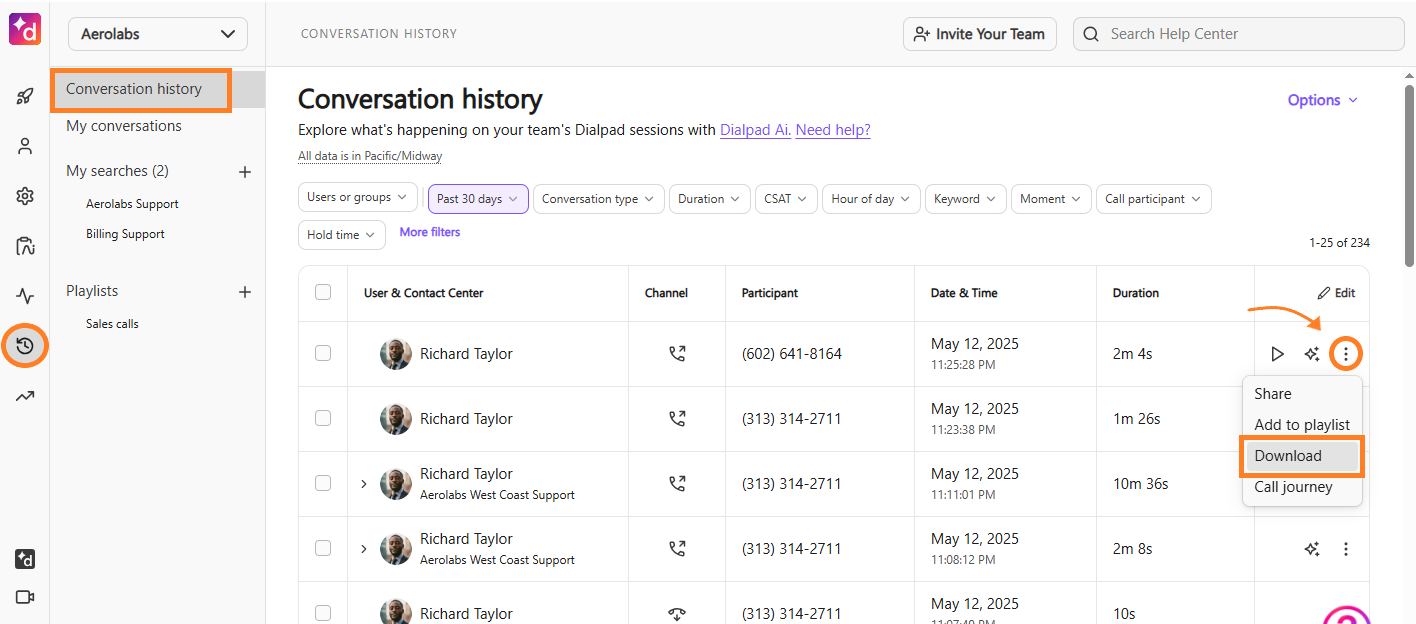The height and width of the screenshot is (624, 1416).
Task: Open the Hold time filter
Action: tap(341, 235)
